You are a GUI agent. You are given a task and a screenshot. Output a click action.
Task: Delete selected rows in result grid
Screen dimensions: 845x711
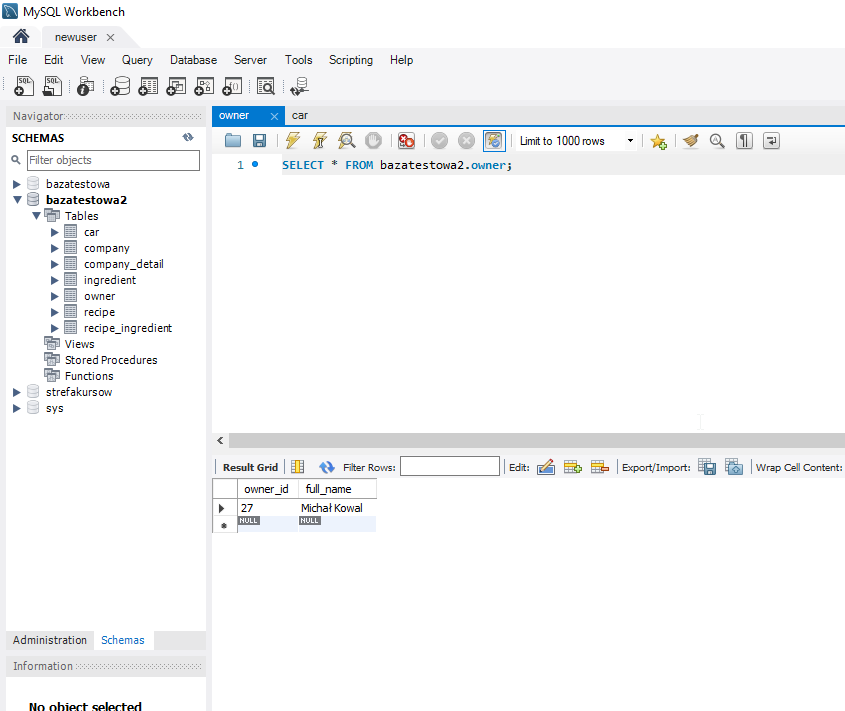click(599, 467)
